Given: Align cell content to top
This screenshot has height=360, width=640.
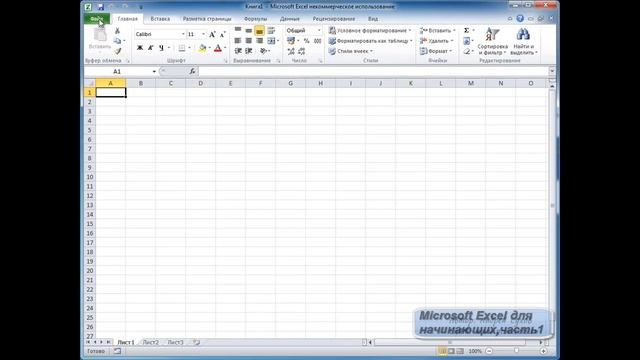Looking at the screenshot, I should [238, 31].
